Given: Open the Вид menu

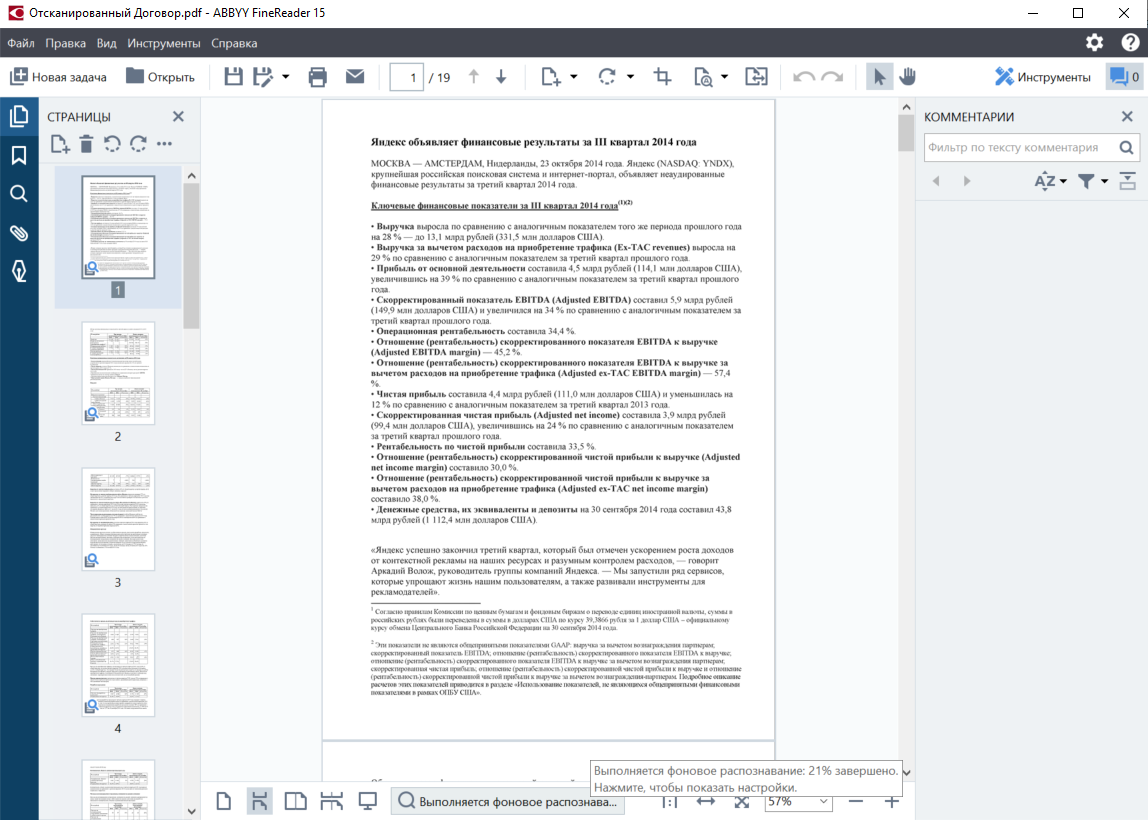Looking at the screenshot, I should pyautogui.click(x=106, y=43).
